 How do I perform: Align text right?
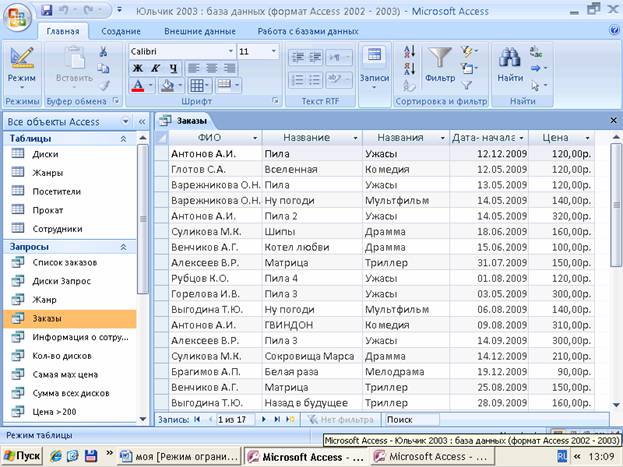point(229,68)
